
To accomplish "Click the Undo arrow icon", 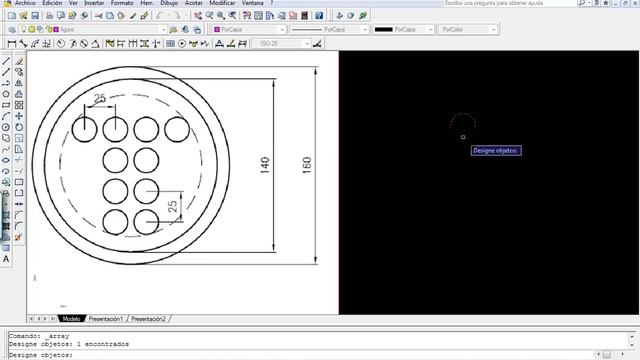I will (160, 16).
